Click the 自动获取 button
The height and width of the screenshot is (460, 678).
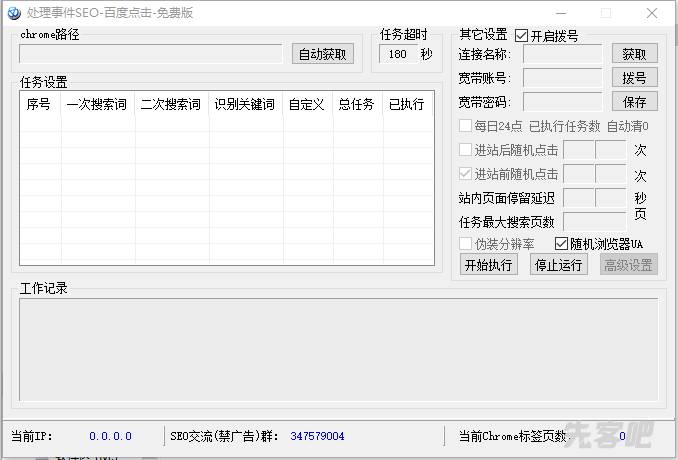click(323, 54)
